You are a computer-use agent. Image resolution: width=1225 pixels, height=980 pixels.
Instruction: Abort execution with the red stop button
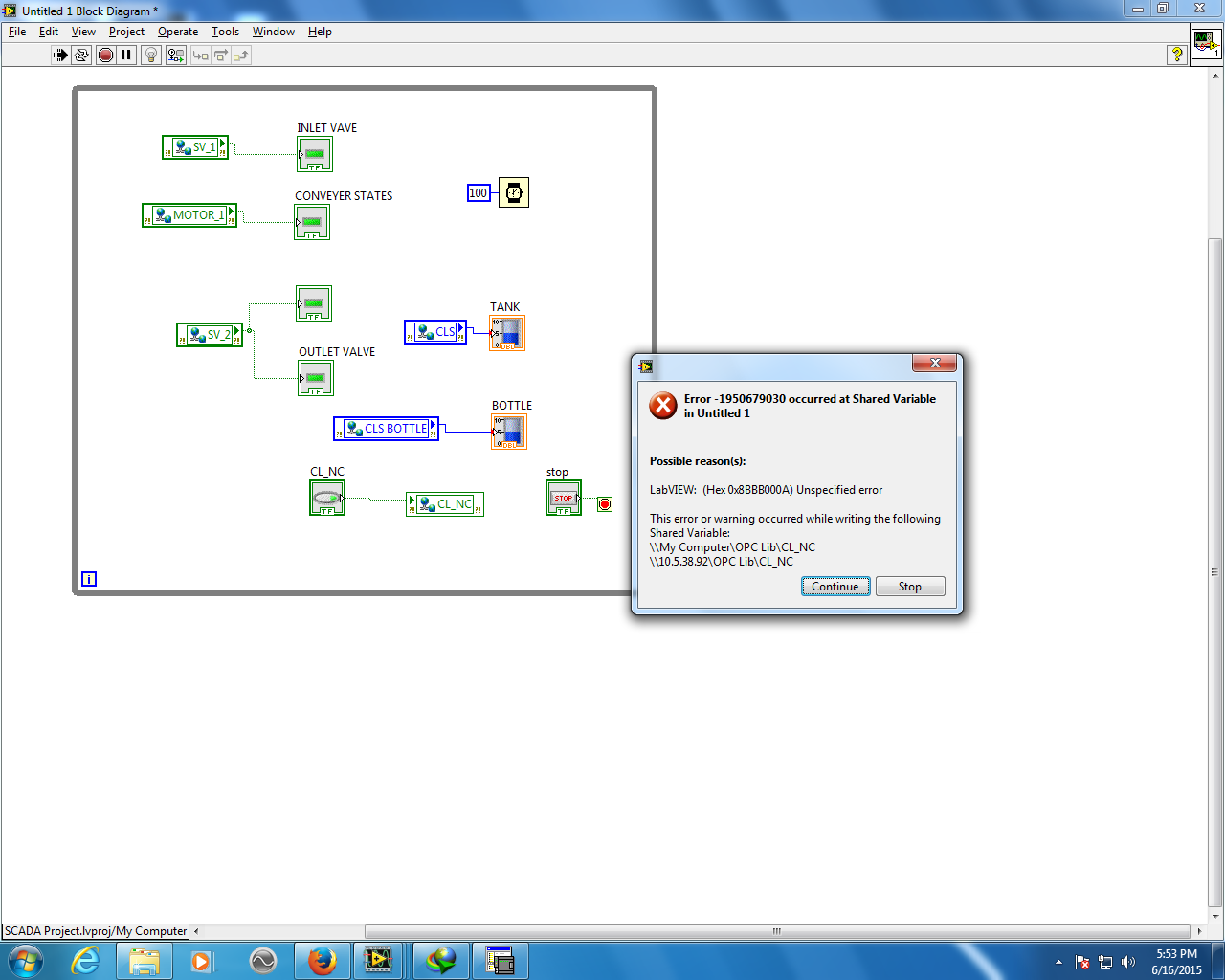(105, 56)
